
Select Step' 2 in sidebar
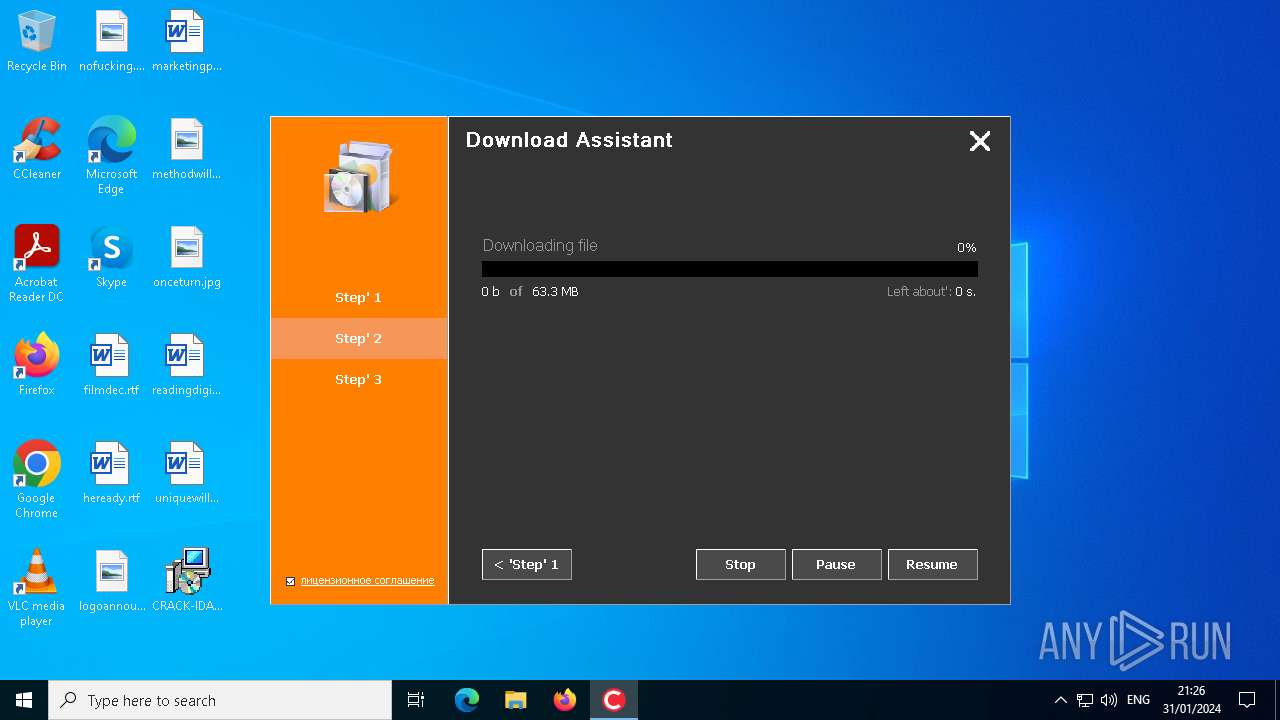(x=358, y=338)
